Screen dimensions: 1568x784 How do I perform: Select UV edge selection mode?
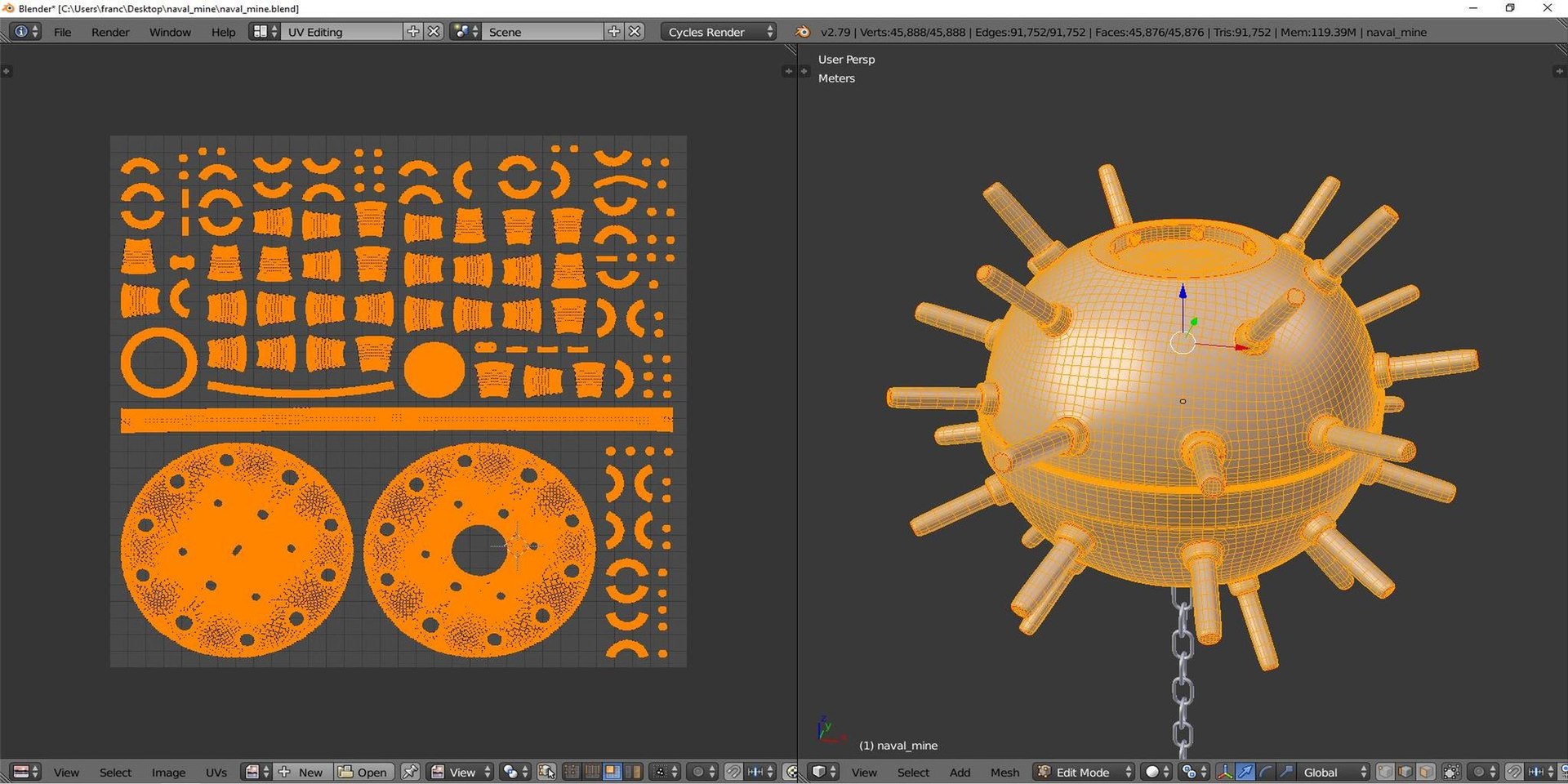(x=592, y=772)
